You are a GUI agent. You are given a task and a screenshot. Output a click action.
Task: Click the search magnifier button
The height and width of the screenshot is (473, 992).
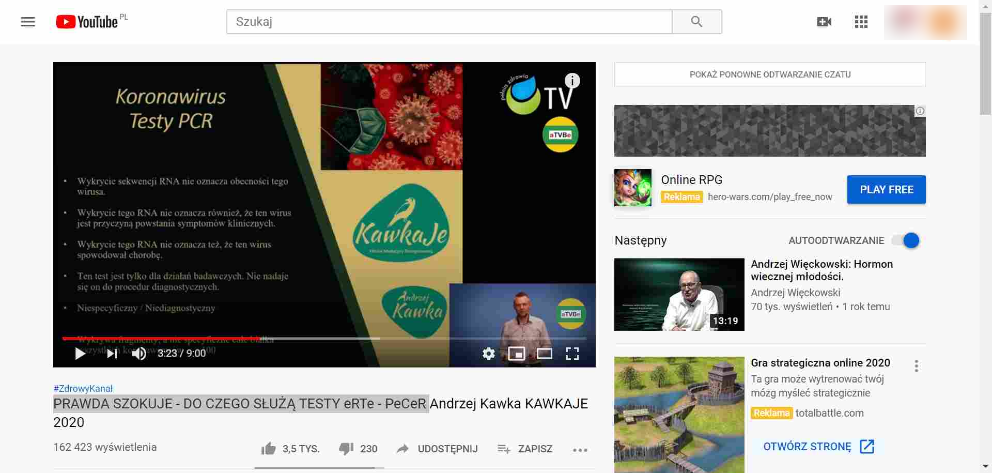pyautogui.click(x=697, y=22)
